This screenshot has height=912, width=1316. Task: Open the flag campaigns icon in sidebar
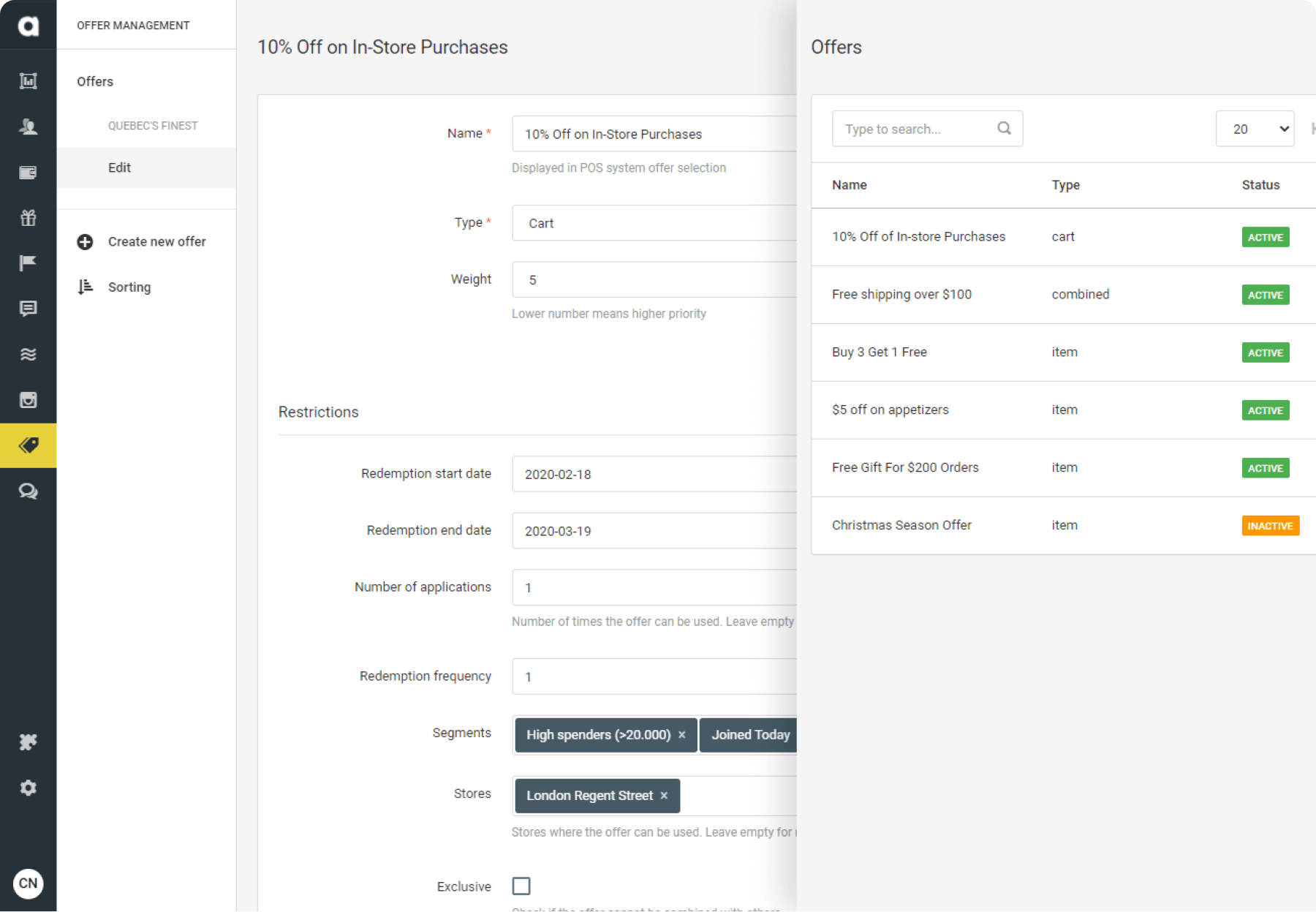(x=28, y=263)
